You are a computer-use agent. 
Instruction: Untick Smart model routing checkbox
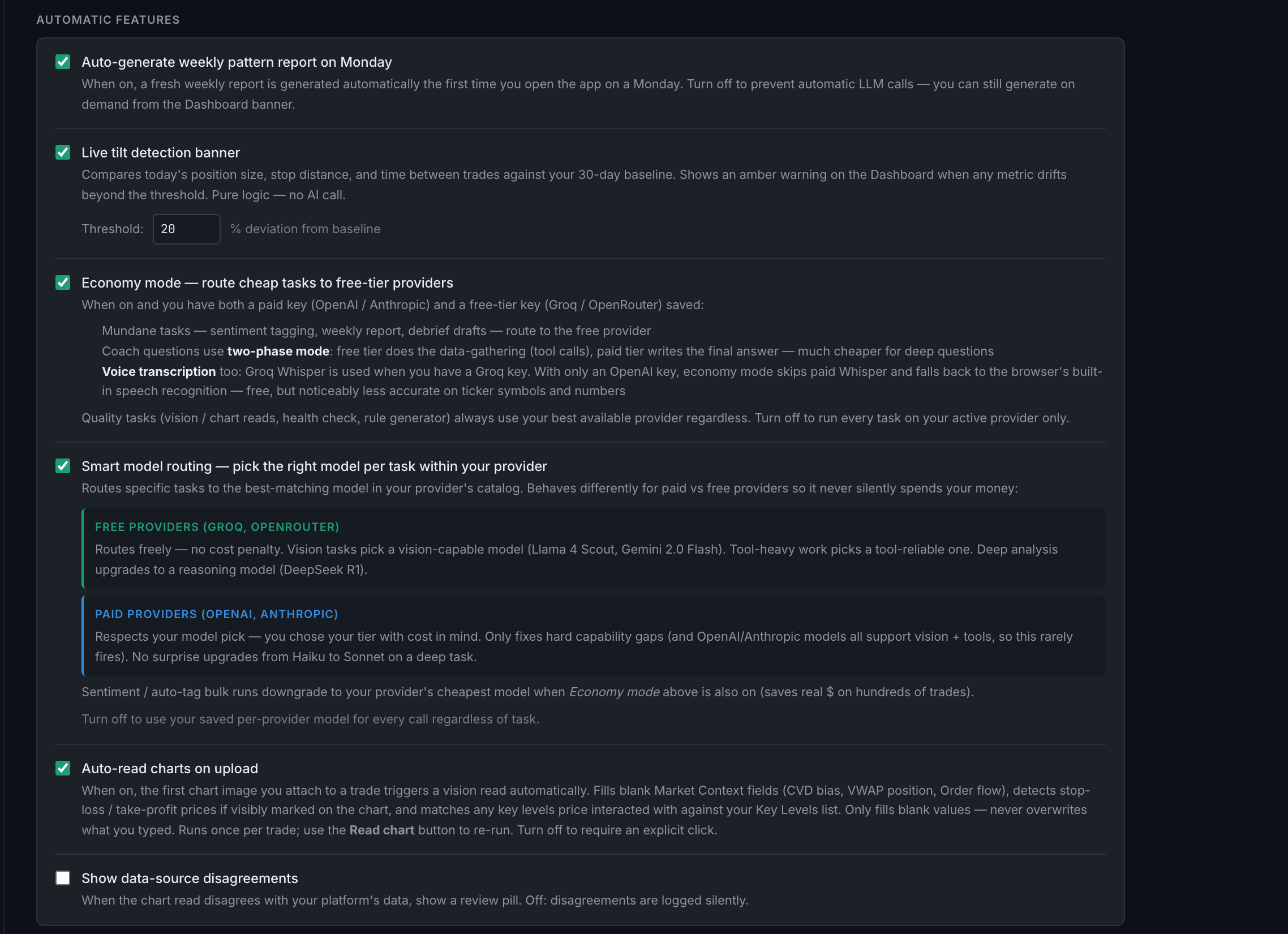click(x=63, y=466)
